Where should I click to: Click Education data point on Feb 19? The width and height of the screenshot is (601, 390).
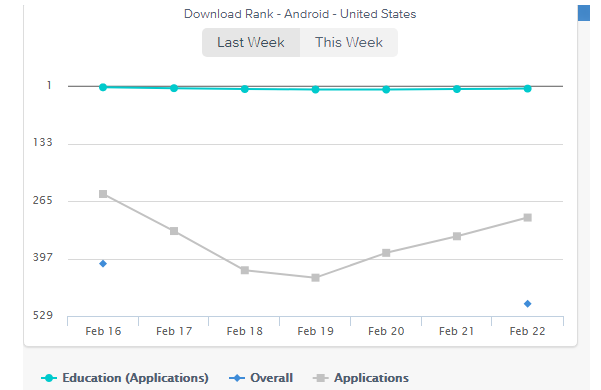point(315,89)
